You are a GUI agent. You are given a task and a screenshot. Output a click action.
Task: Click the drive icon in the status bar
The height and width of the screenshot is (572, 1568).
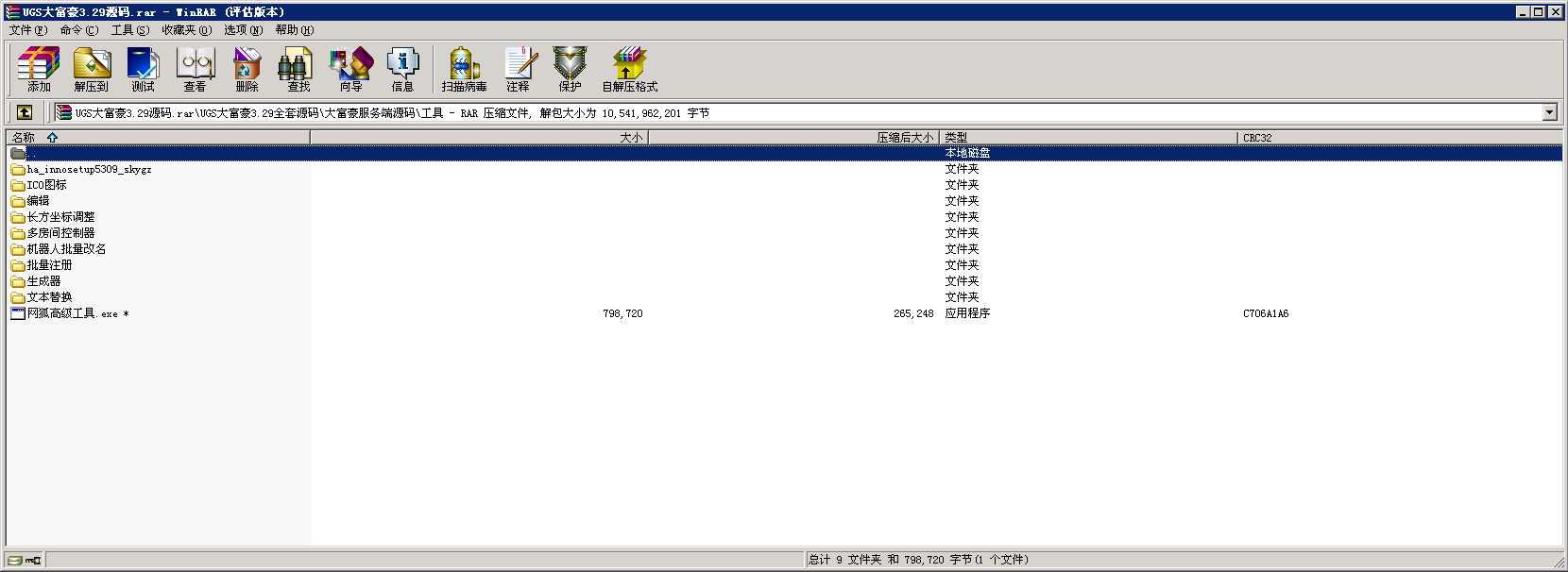pos(15,560)
